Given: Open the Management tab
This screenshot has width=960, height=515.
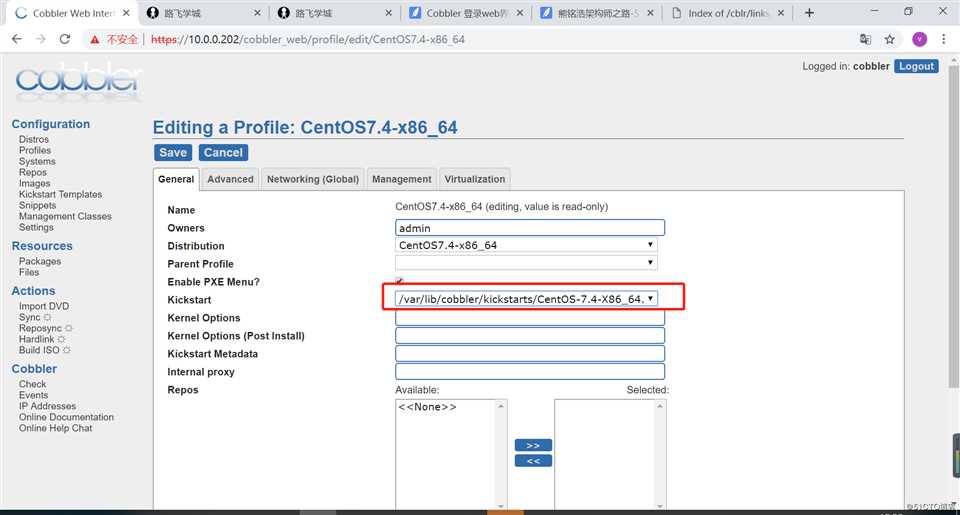Looking at the screenshot, I should (x=402, y=179).
